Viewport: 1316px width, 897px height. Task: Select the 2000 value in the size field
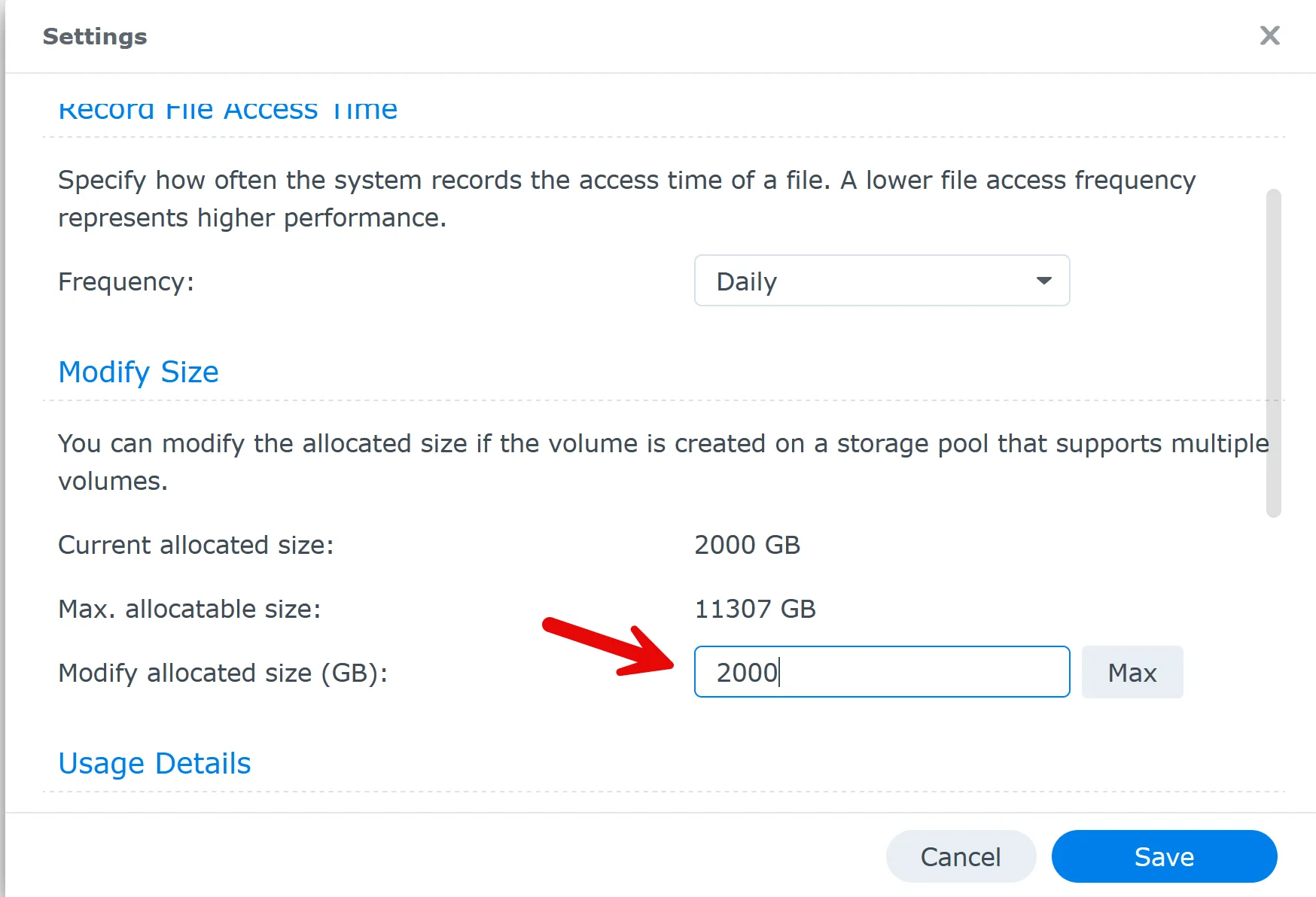pyautogui.click(x=747, y=672)
